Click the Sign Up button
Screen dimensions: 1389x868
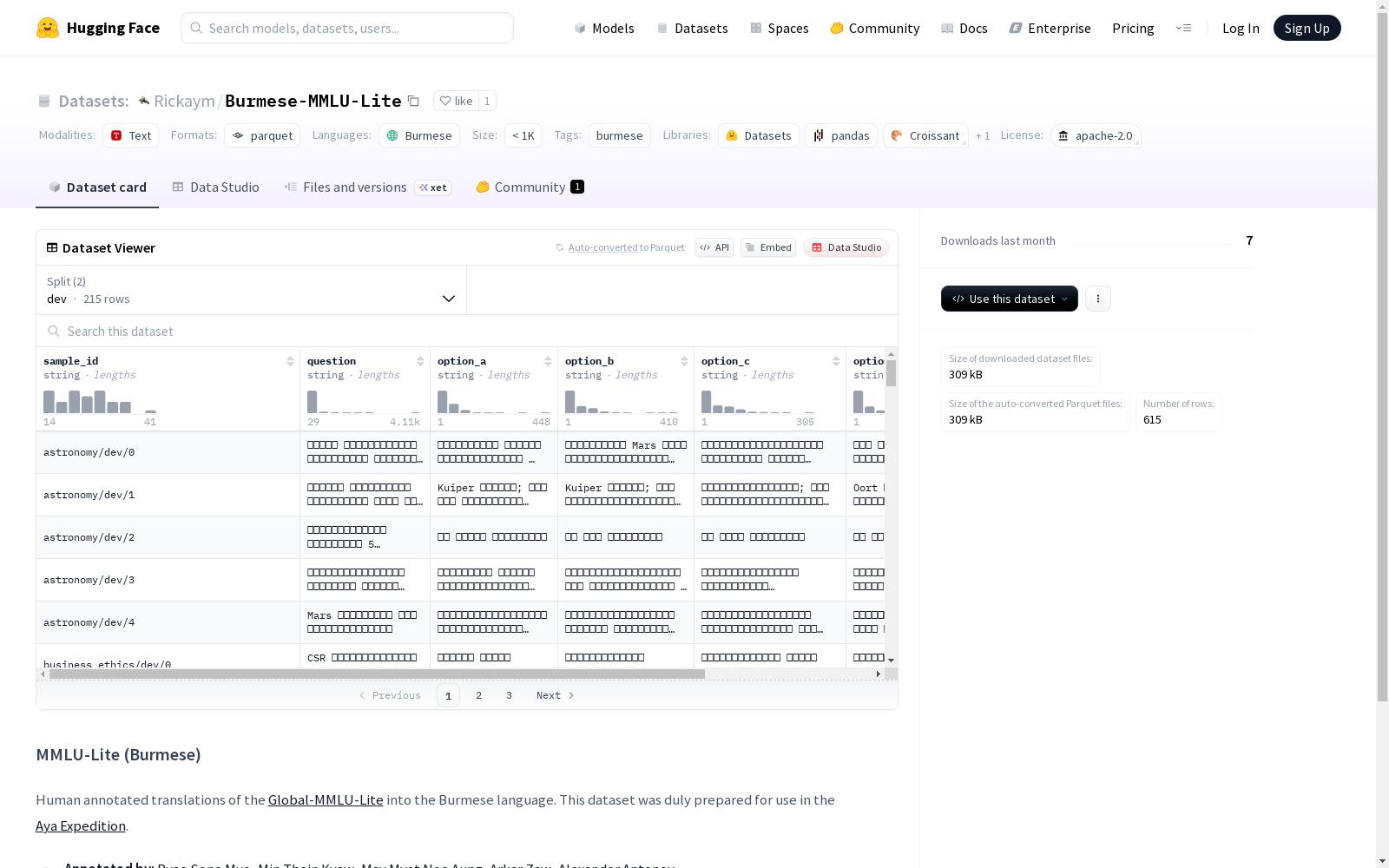click(x=1307, y=28)
